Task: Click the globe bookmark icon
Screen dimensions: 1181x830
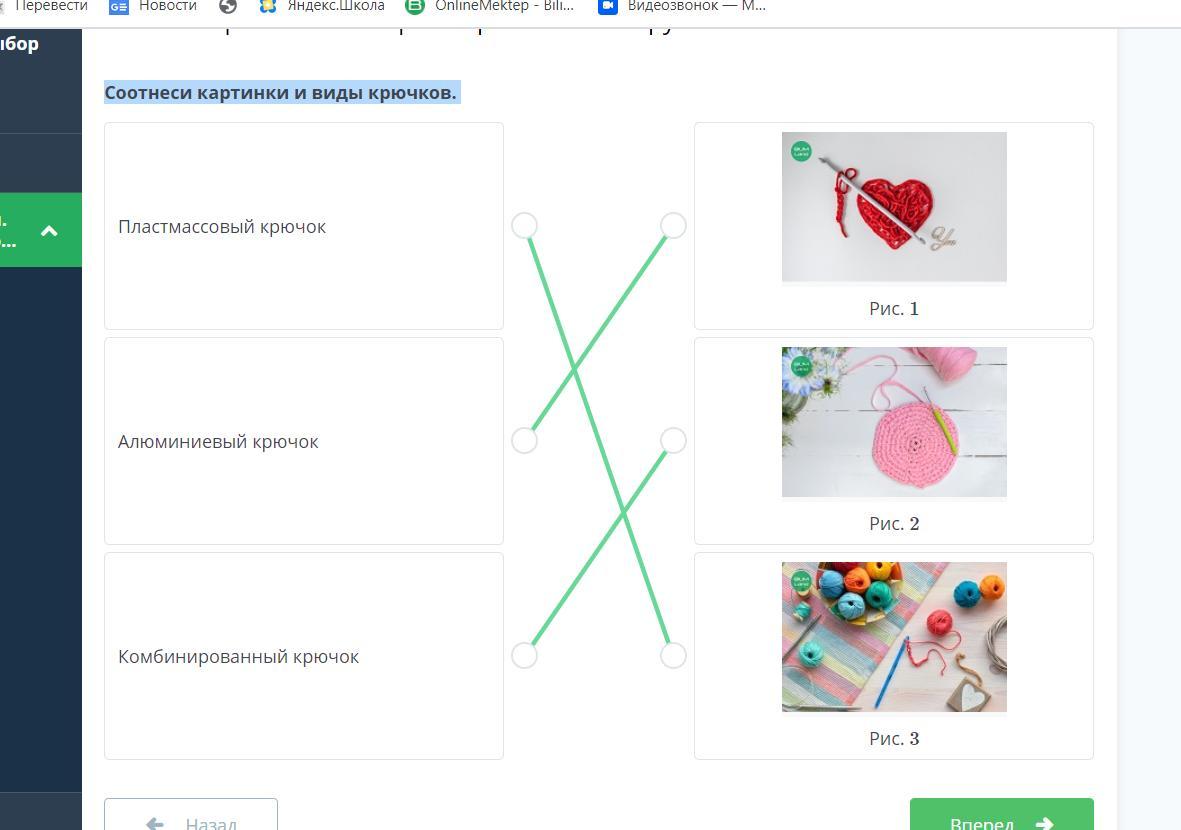Action: pyautogui.click(x=227, y=6)
